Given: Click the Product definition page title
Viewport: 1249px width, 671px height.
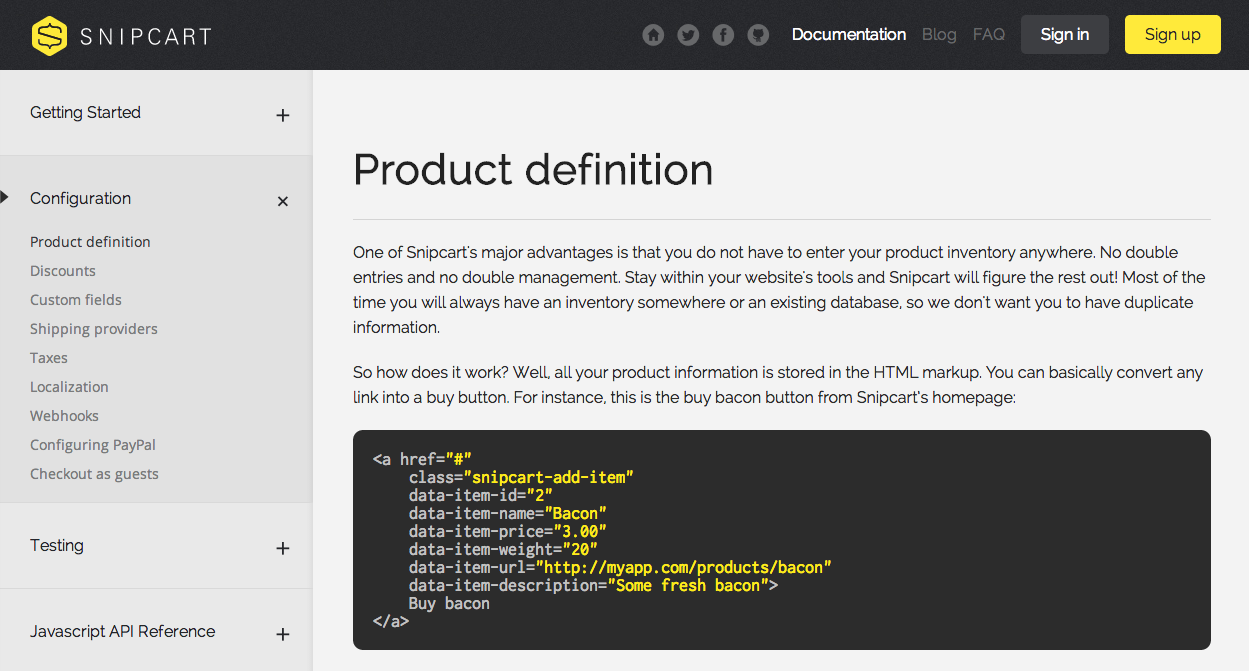Looking at the screenshot, I should pyautogui.click(x=533, y=170).
